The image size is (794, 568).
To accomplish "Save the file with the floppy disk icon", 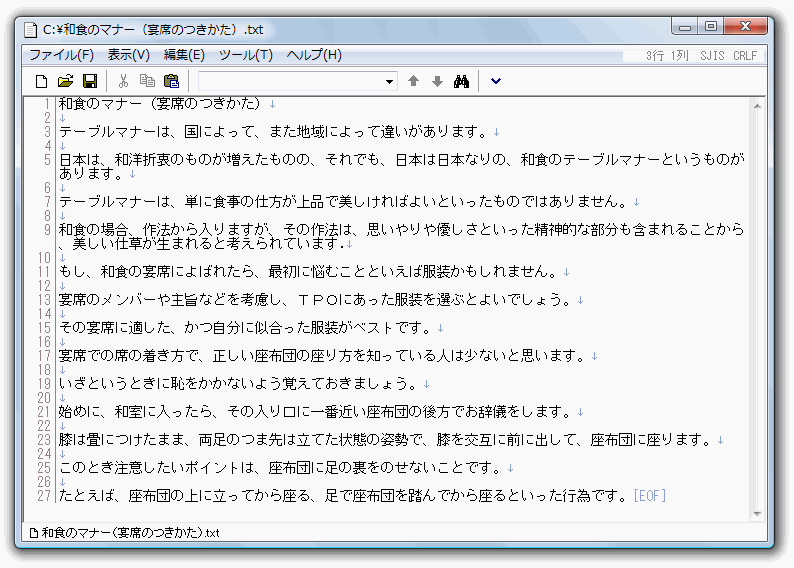I will [89, 81].
